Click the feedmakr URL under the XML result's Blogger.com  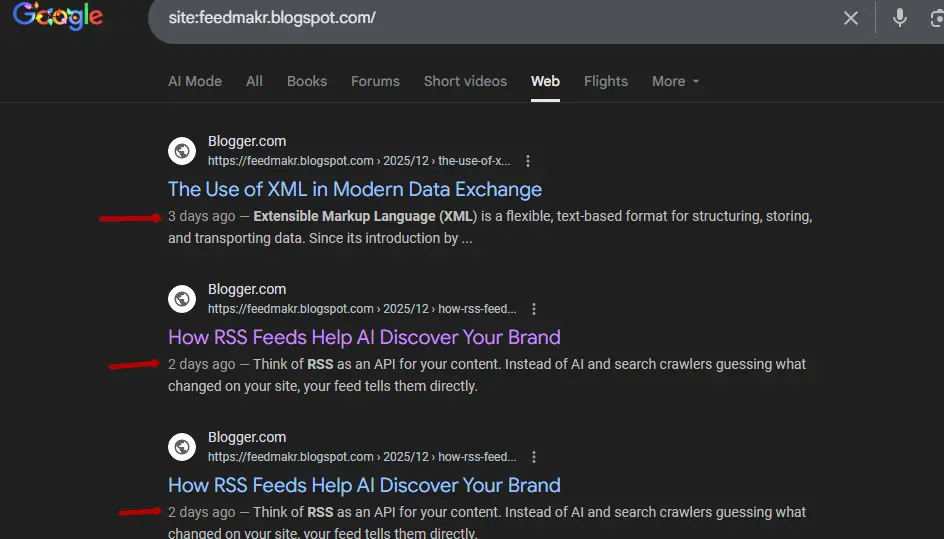tap(358, 161)
